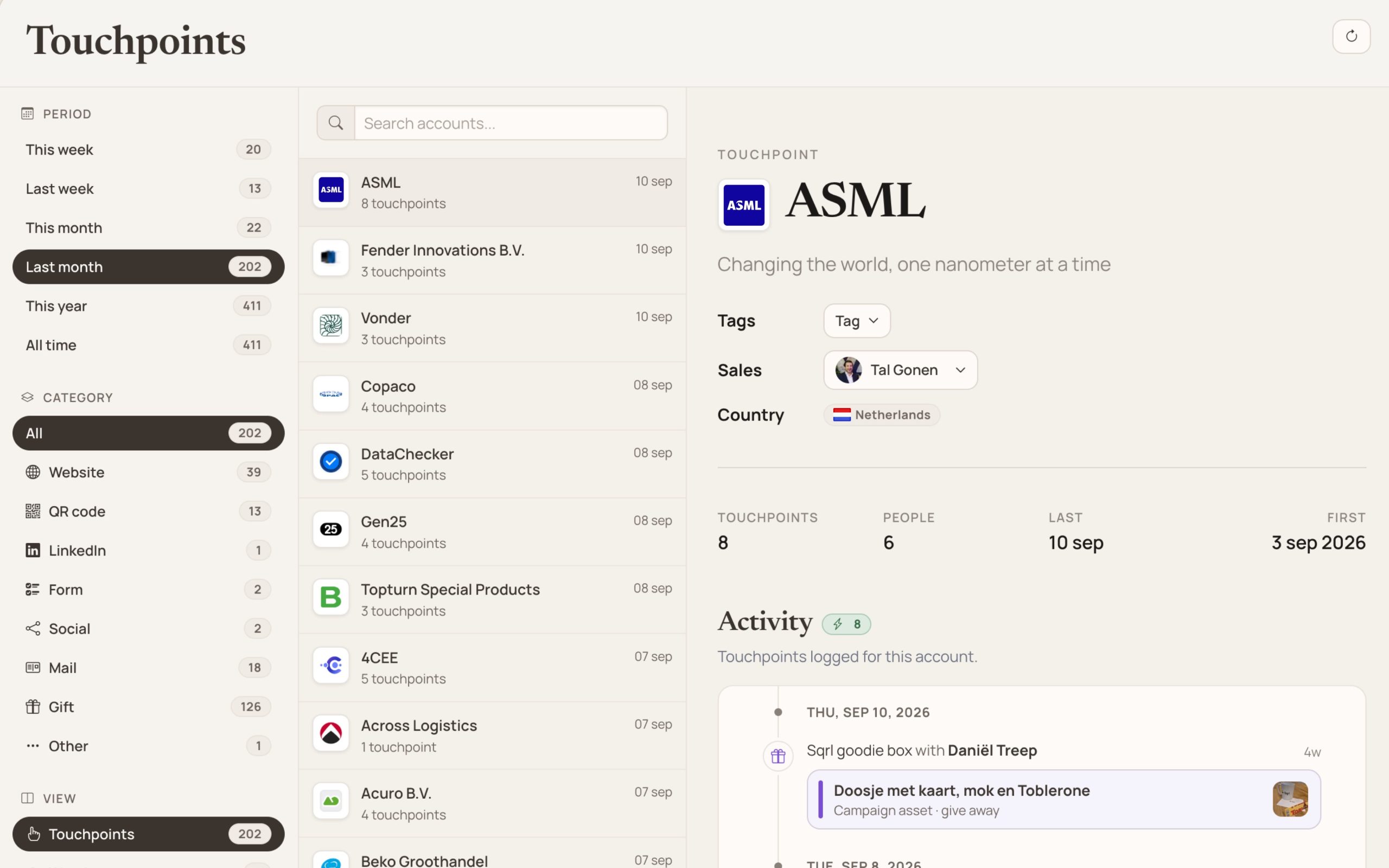Filter by LinkedIn category icon
Viewport: 1389px width, 868px height.
tap(33, 550)
